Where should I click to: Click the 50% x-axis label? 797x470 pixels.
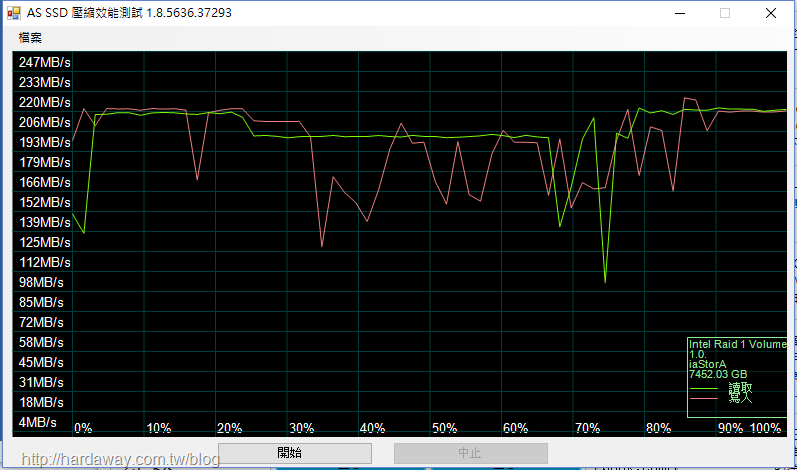(x=445, y=428)
